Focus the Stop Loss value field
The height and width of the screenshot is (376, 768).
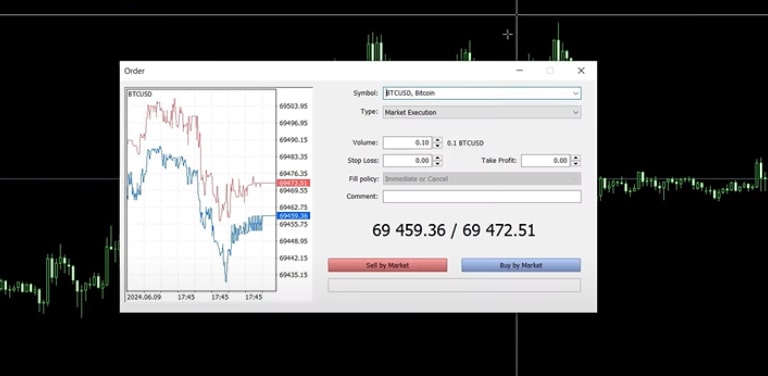408,161
